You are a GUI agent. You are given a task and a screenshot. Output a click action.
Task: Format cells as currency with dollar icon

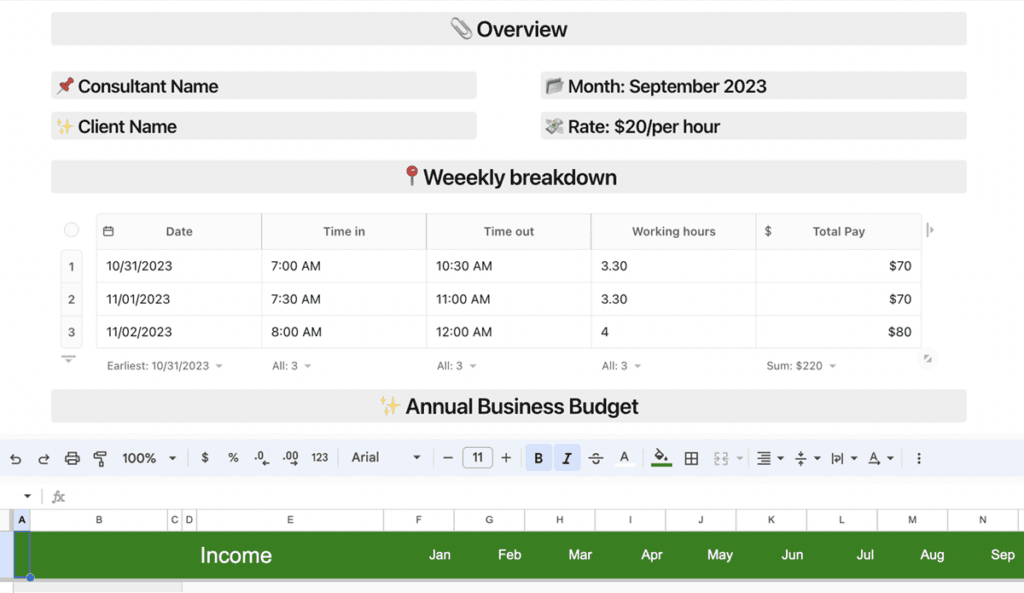click(205, 458)
